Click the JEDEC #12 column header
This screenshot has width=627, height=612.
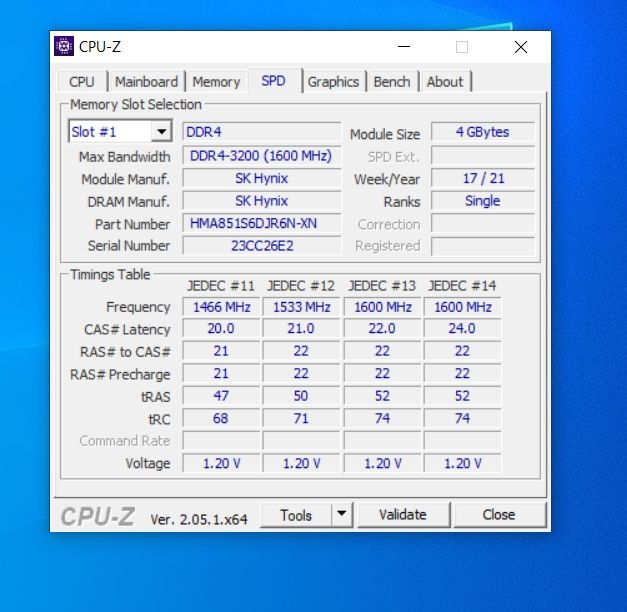tap(301, 286)
